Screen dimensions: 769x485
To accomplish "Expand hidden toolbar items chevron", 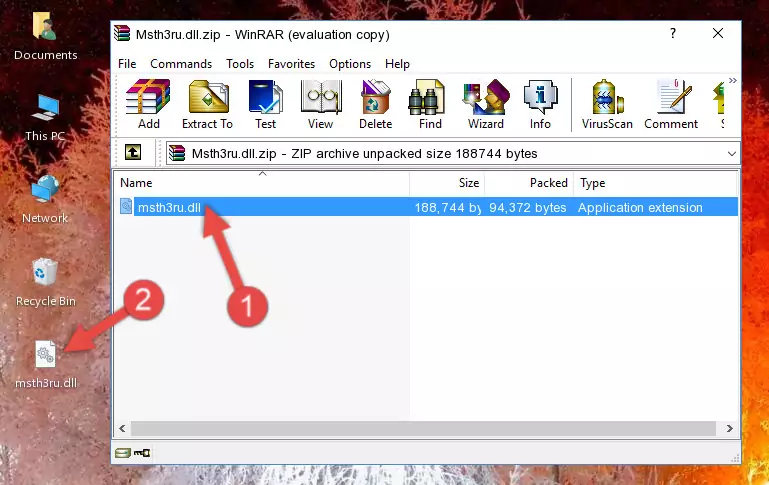I will pos(732,81).
